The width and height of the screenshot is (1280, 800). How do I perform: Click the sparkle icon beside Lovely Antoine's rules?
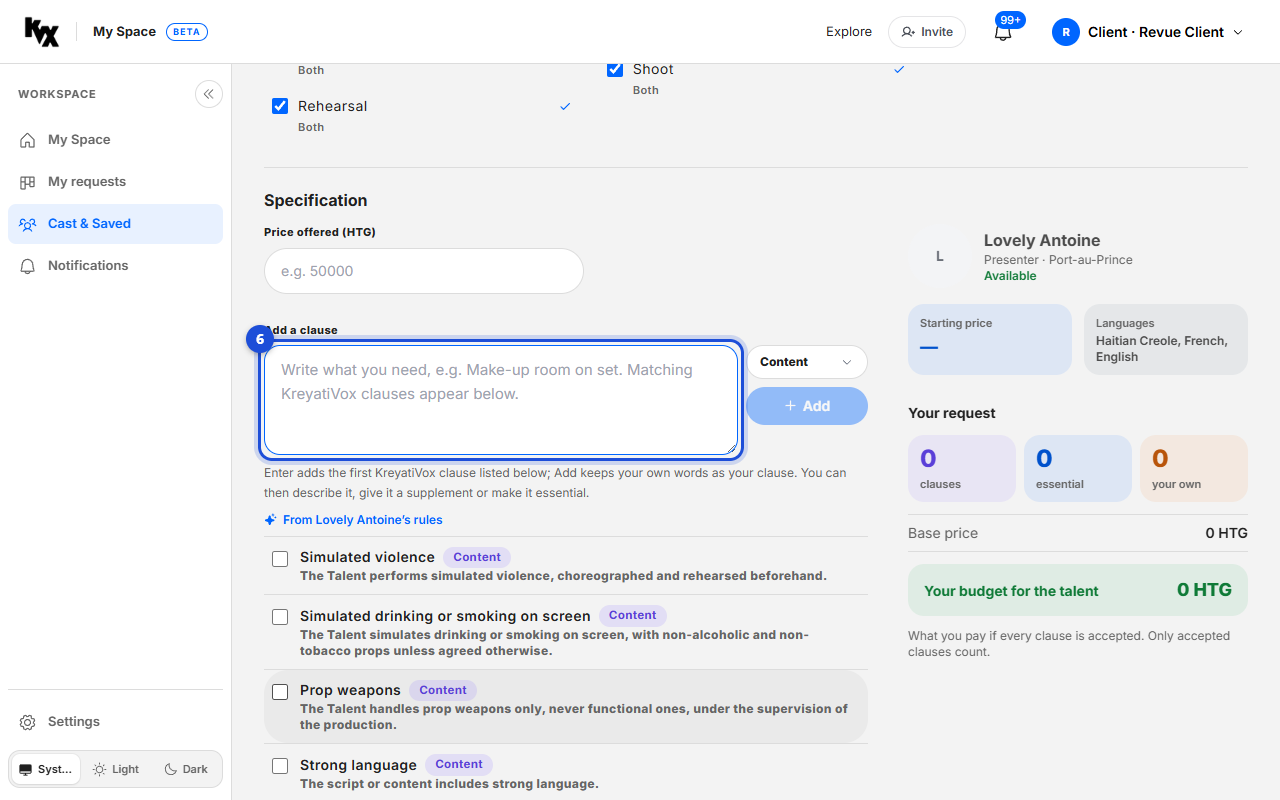270,520
